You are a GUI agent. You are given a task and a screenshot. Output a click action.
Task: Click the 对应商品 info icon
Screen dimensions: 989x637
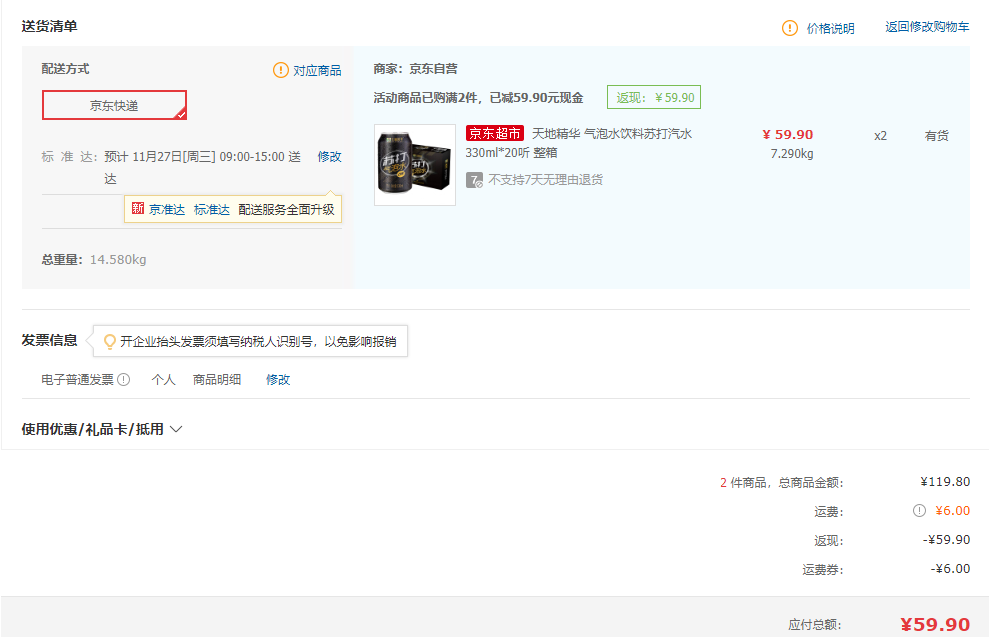281,70
